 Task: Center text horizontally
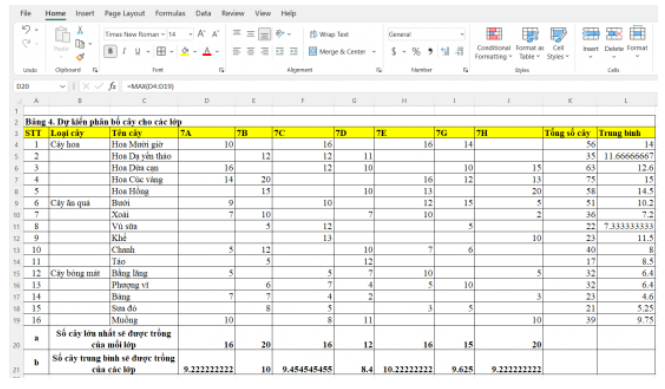tap(251, 51)
